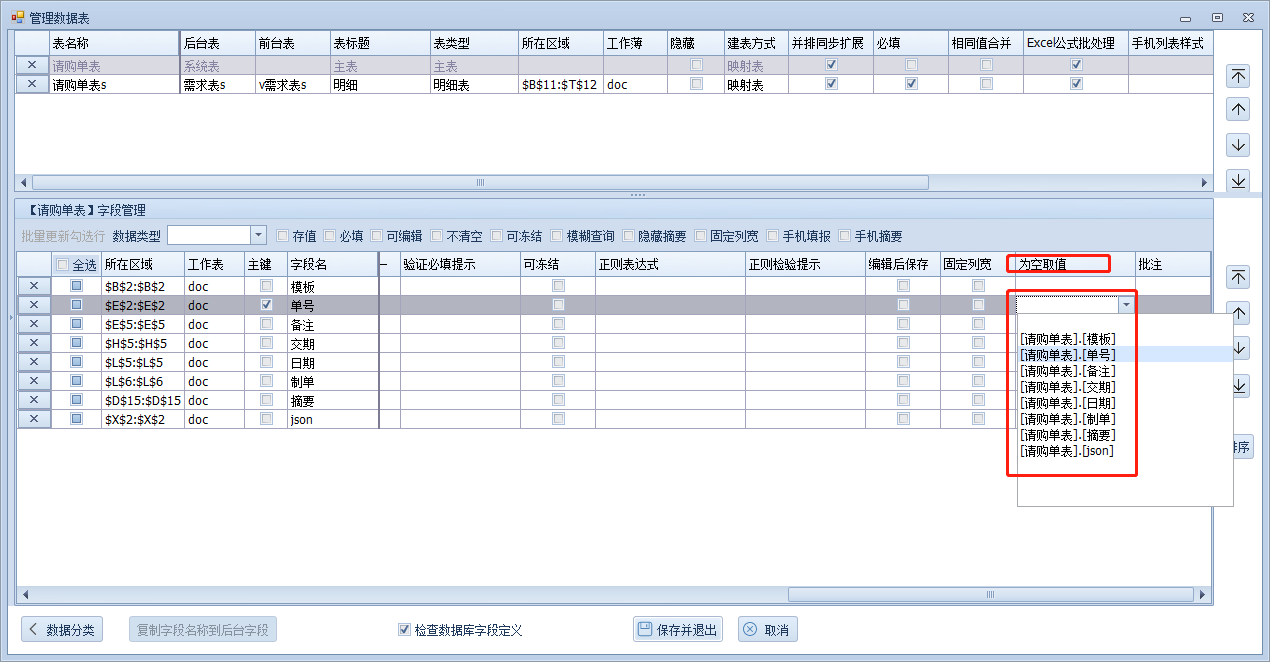Click move-to-top arrow beside field table

[1238, 277]
